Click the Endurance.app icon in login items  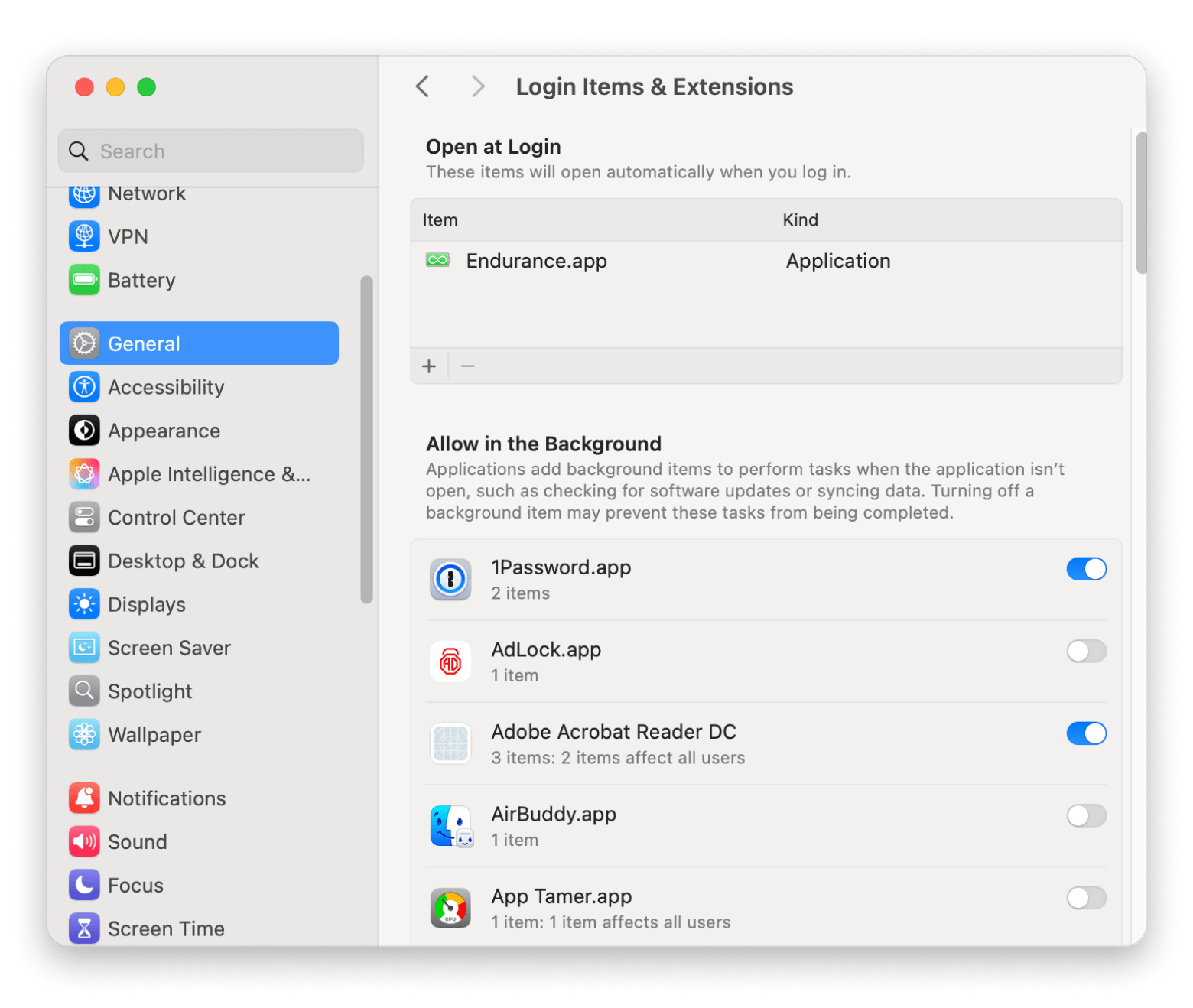[x=437, y=261]
